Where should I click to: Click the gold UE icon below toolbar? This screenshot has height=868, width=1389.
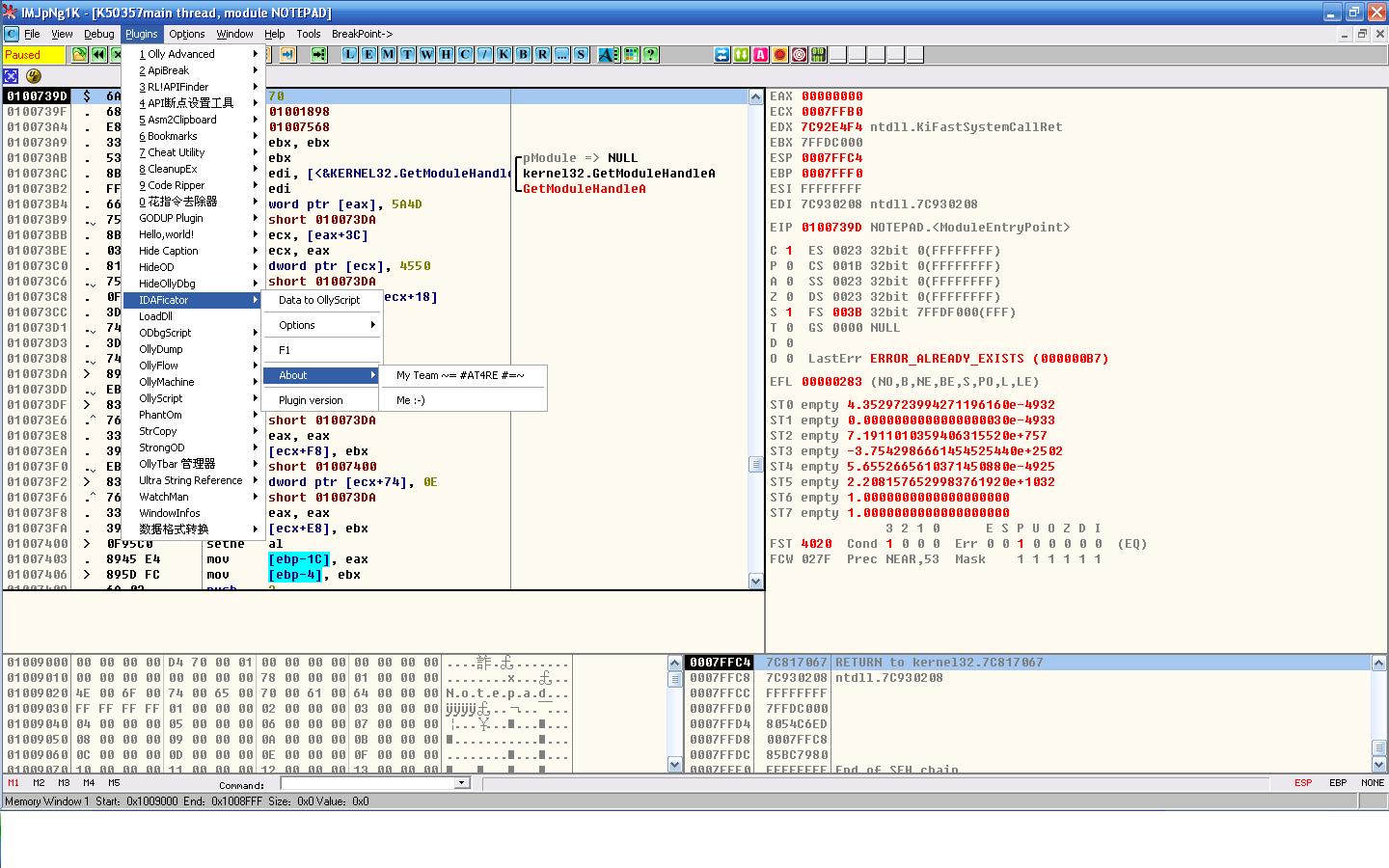(x=34, y=76)
